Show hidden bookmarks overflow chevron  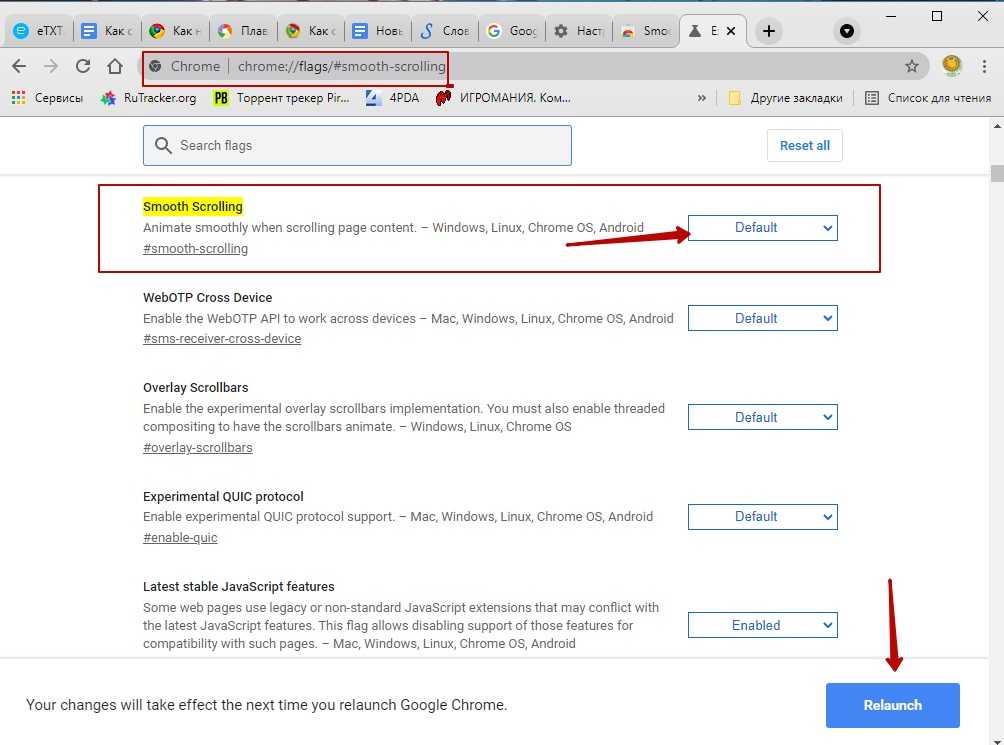pyautogui.click(x=701, y=98)
